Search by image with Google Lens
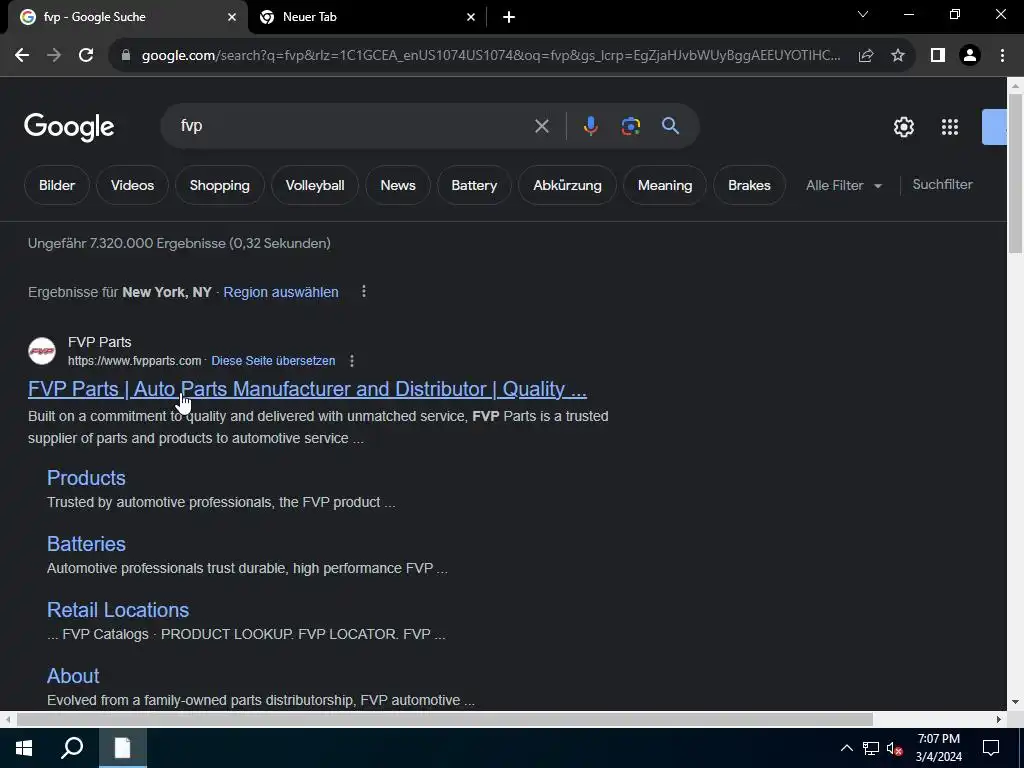Image resolution: width=1024 pixels, height=768 pixels. point(631,126)
